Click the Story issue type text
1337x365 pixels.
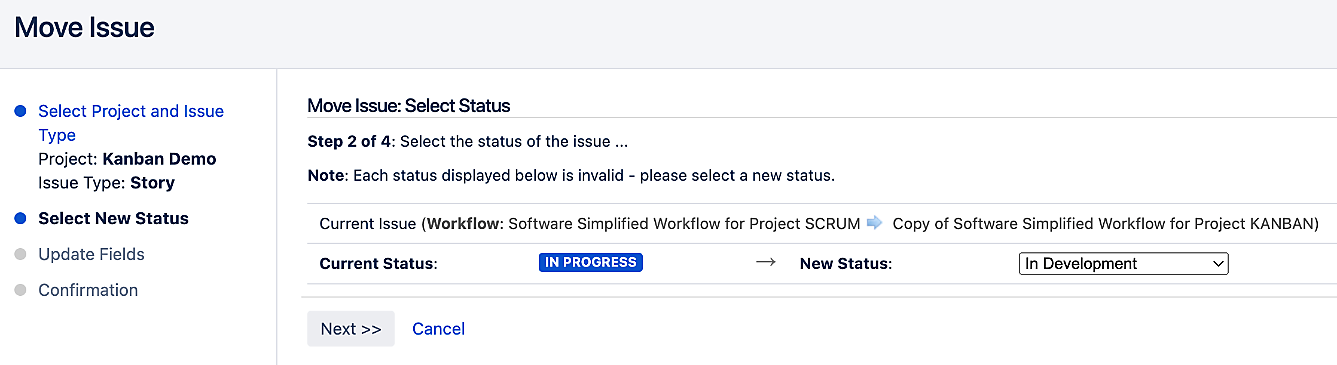pyautogui.click(x=152, y=183)
